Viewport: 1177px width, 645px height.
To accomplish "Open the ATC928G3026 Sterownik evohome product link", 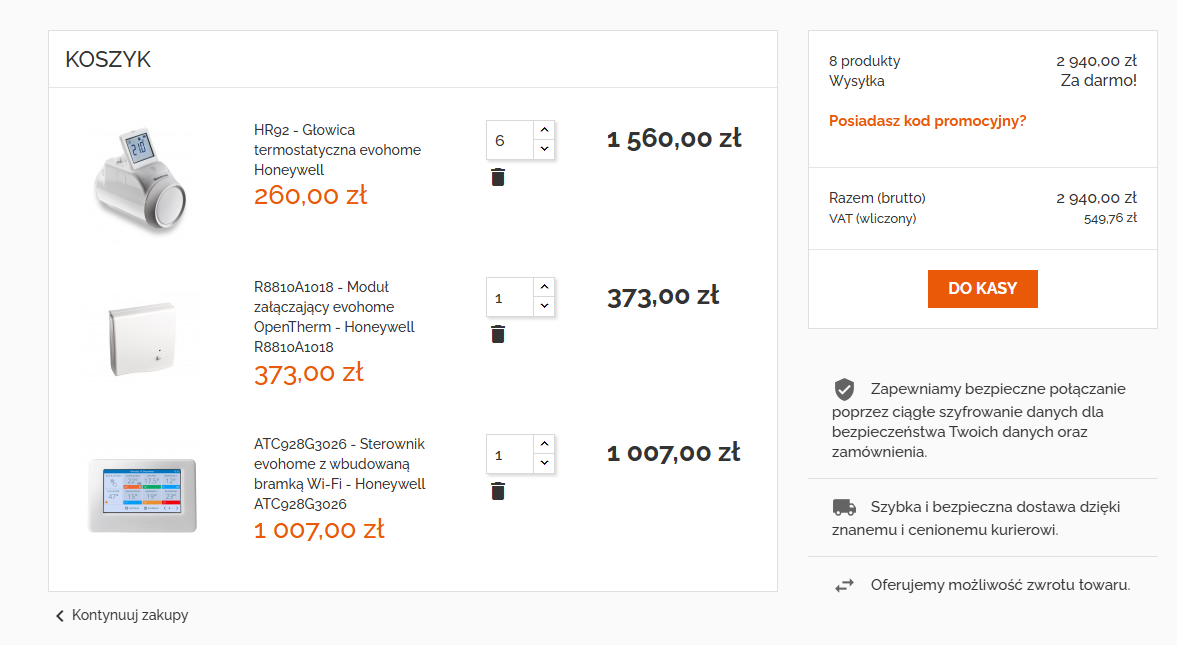I will click(x=339, y=474).
